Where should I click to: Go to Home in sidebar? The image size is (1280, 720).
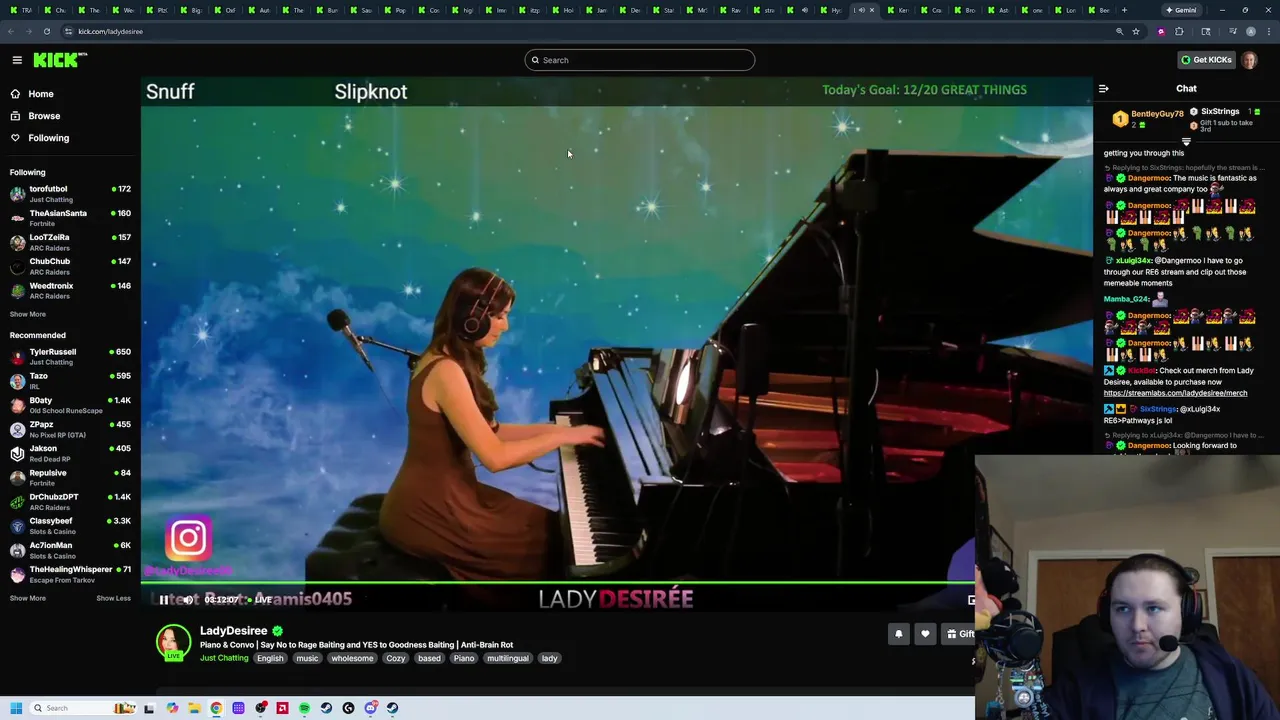click(41, 94)
